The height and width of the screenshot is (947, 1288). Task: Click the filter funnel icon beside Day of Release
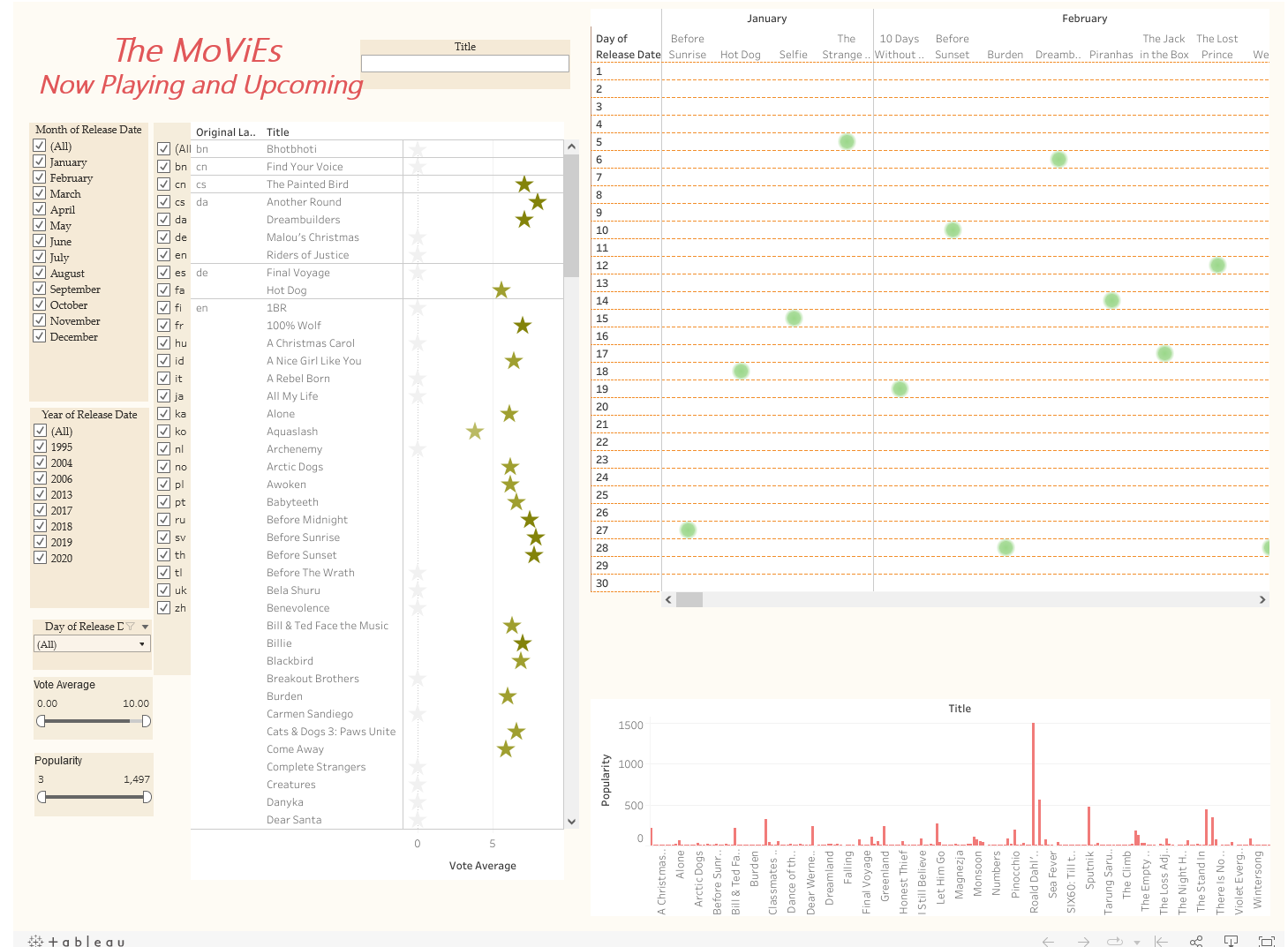[x=131, y=627]
